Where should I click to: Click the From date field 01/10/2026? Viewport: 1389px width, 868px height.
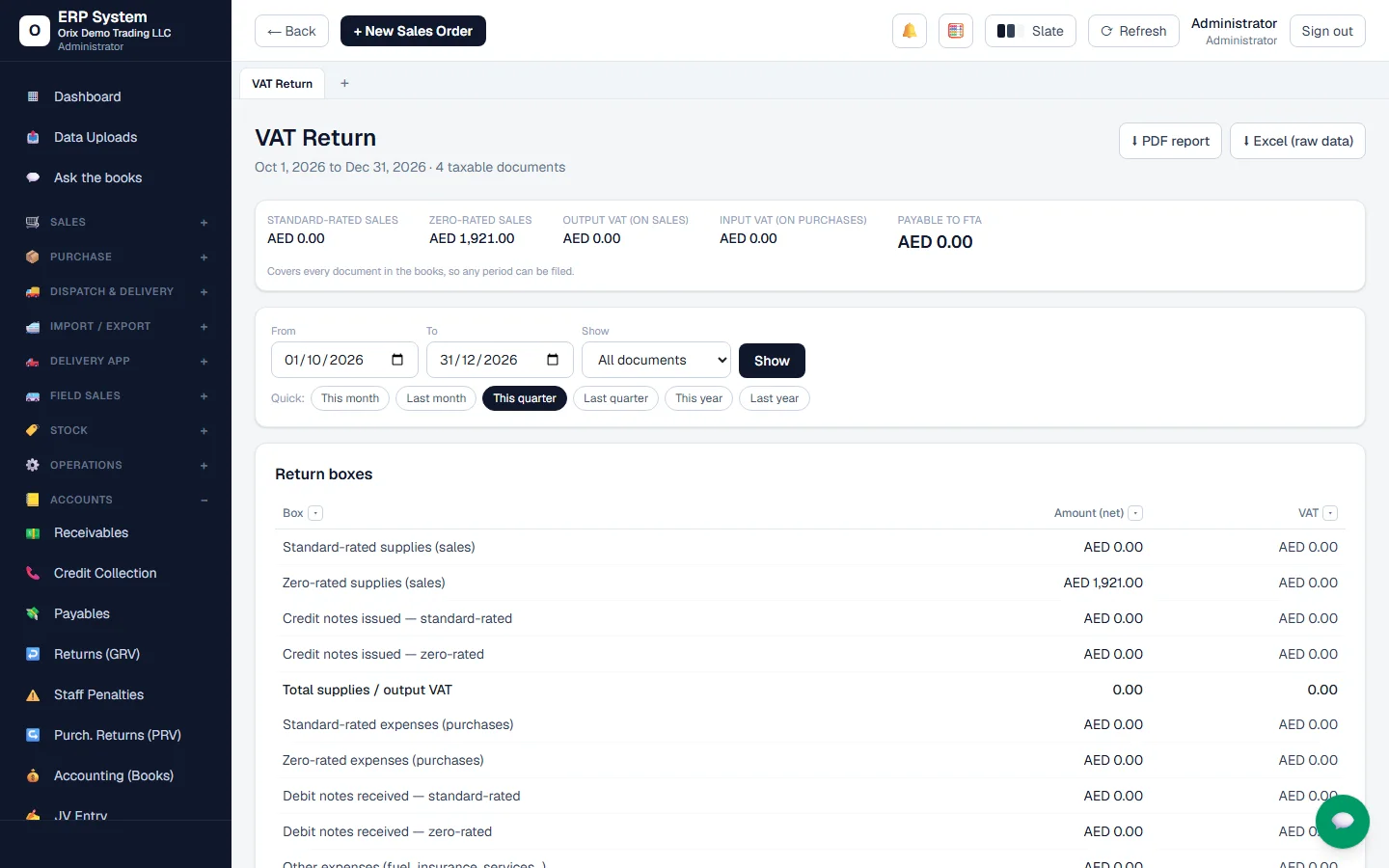point(344,360)
